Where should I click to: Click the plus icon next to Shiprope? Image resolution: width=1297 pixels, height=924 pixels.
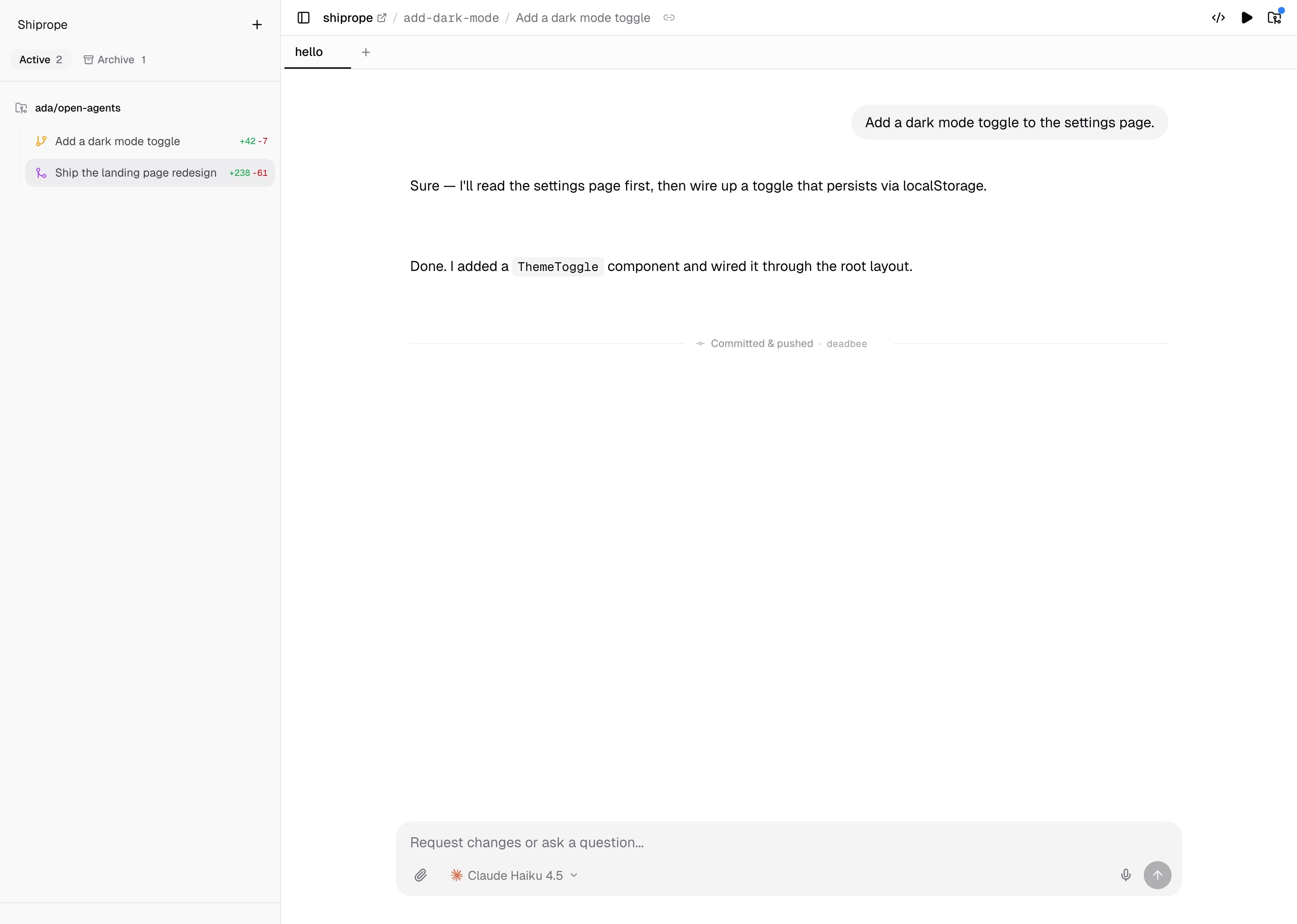click(257, 24)
